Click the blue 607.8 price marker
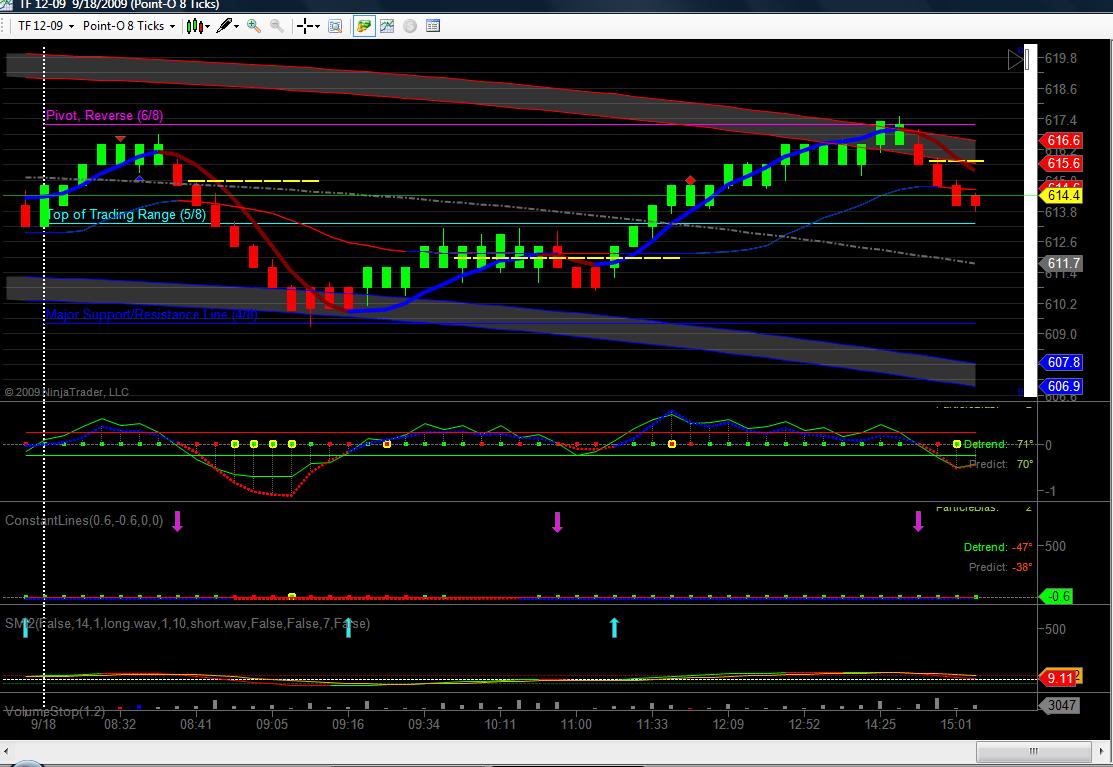This screenshot has height=767, width=1113. click(x=1062, y=362)
